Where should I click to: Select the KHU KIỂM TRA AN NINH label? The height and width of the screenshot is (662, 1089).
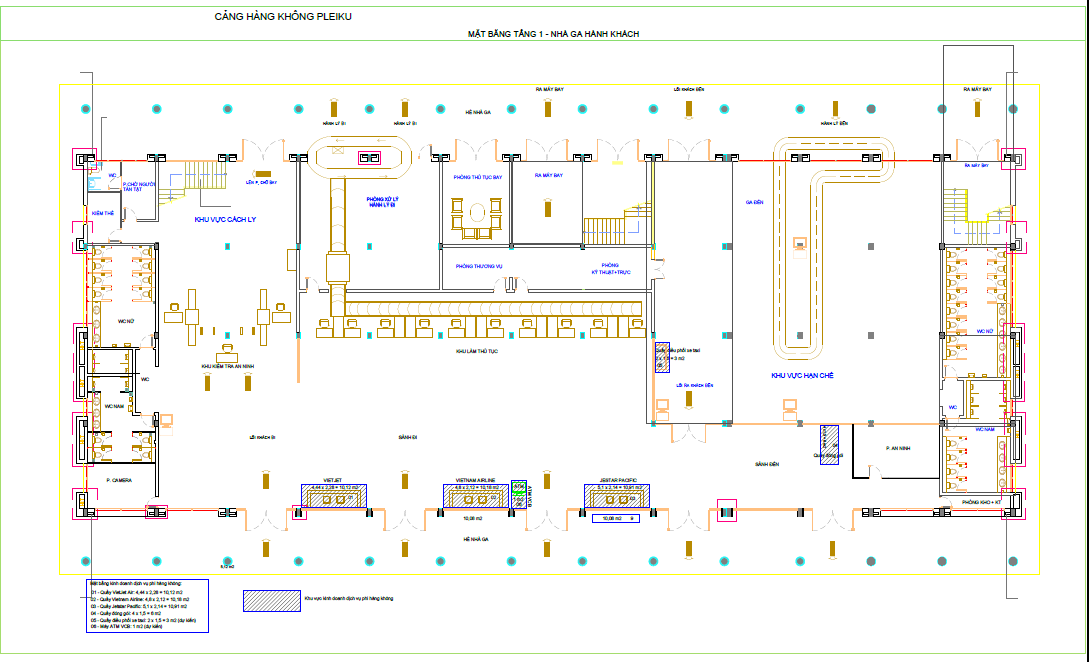point(228,367)
